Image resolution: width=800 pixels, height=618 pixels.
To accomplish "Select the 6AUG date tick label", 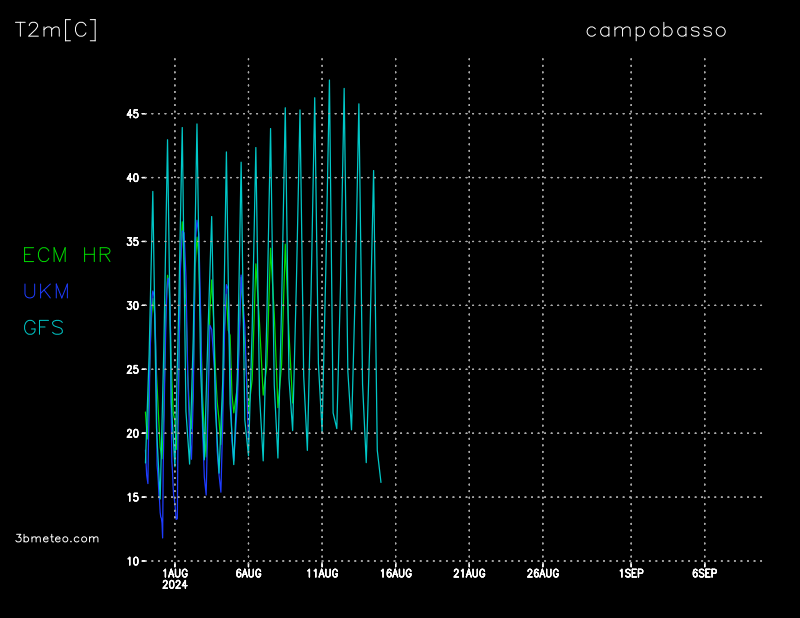I will tap(248, 574).
